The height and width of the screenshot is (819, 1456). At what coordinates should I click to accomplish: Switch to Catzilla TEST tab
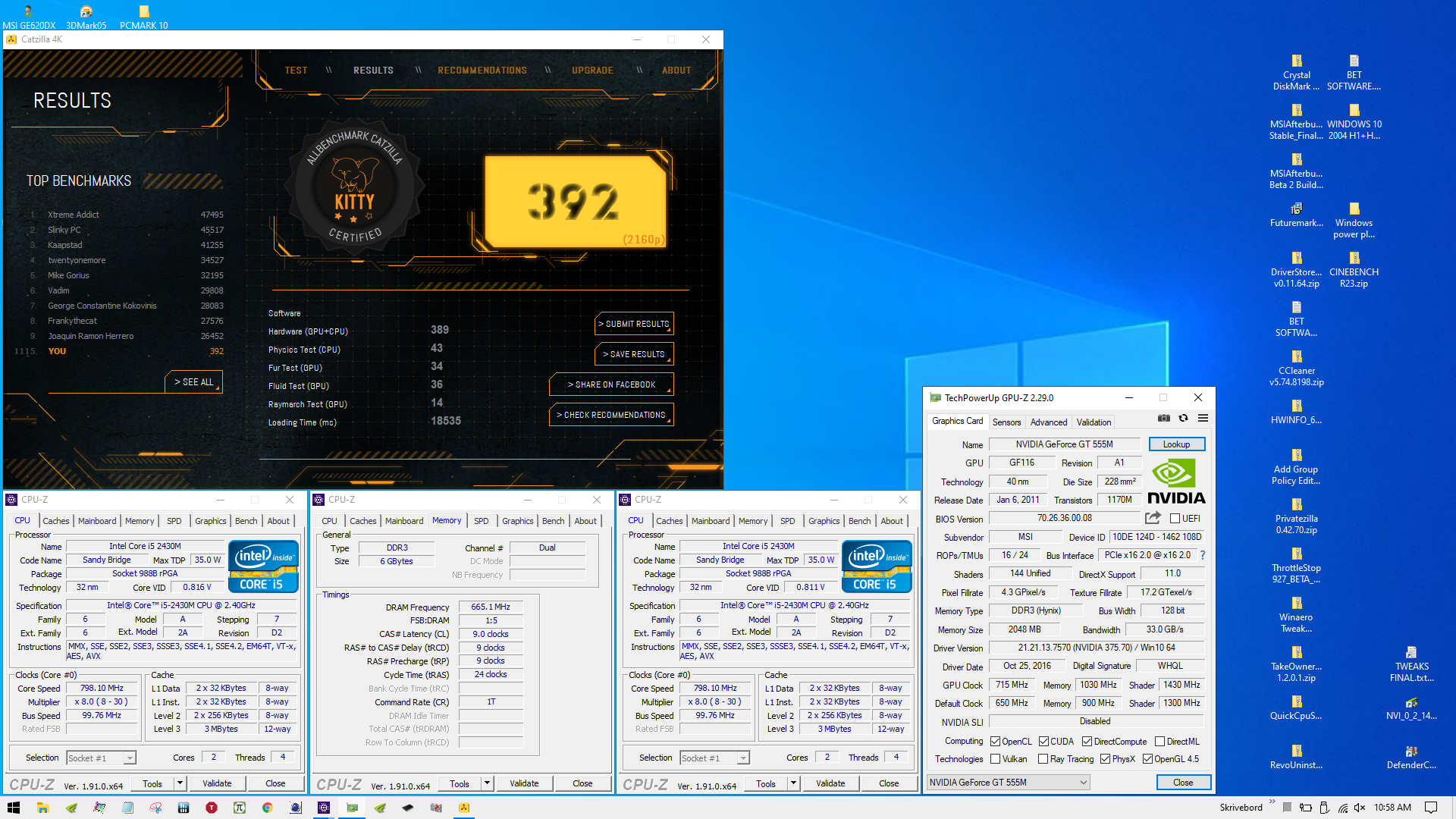coord(296,71)
